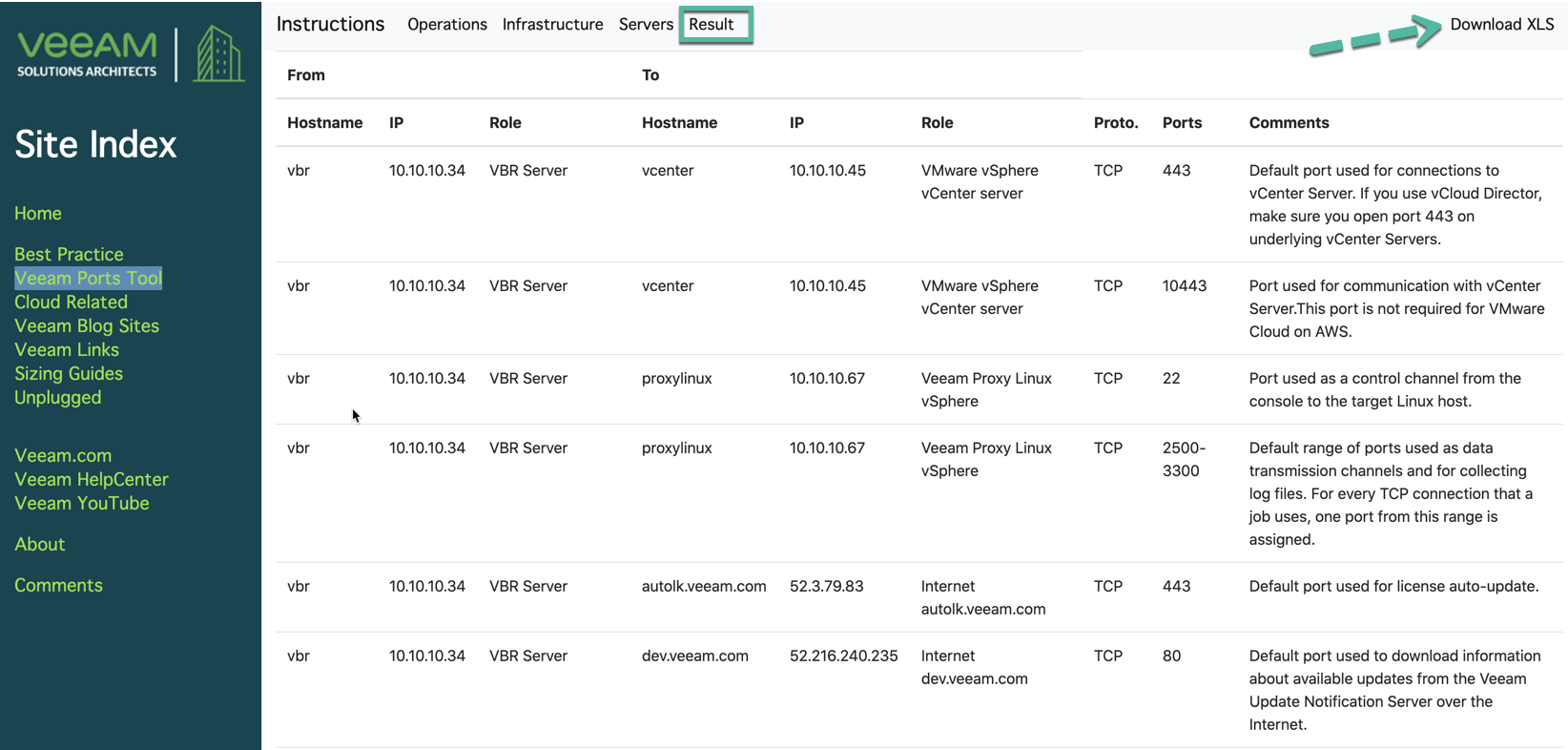Click comment mentioning vCloud Director

tap(1395, 204)
